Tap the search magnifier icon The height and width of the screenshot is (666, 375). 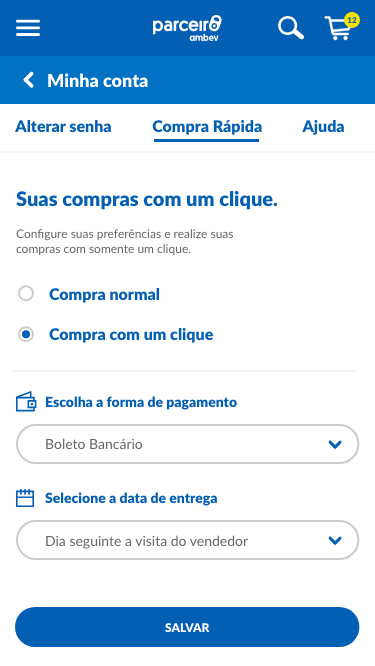click(x=291, y=28)
